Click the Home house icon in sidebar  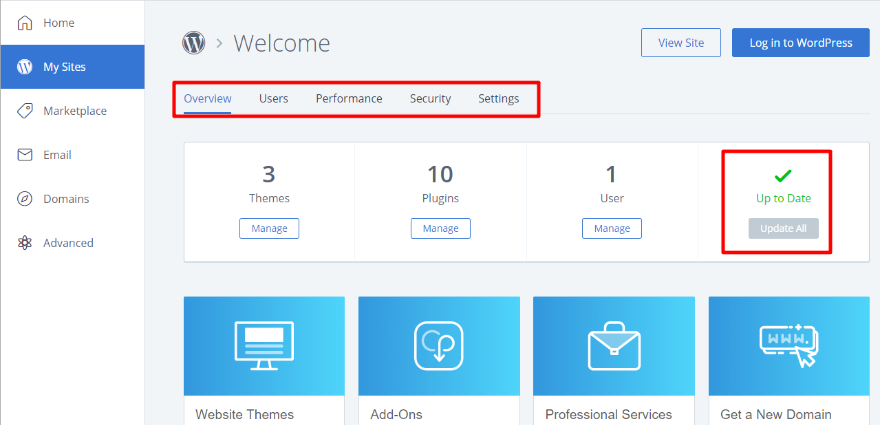point(25,23)
